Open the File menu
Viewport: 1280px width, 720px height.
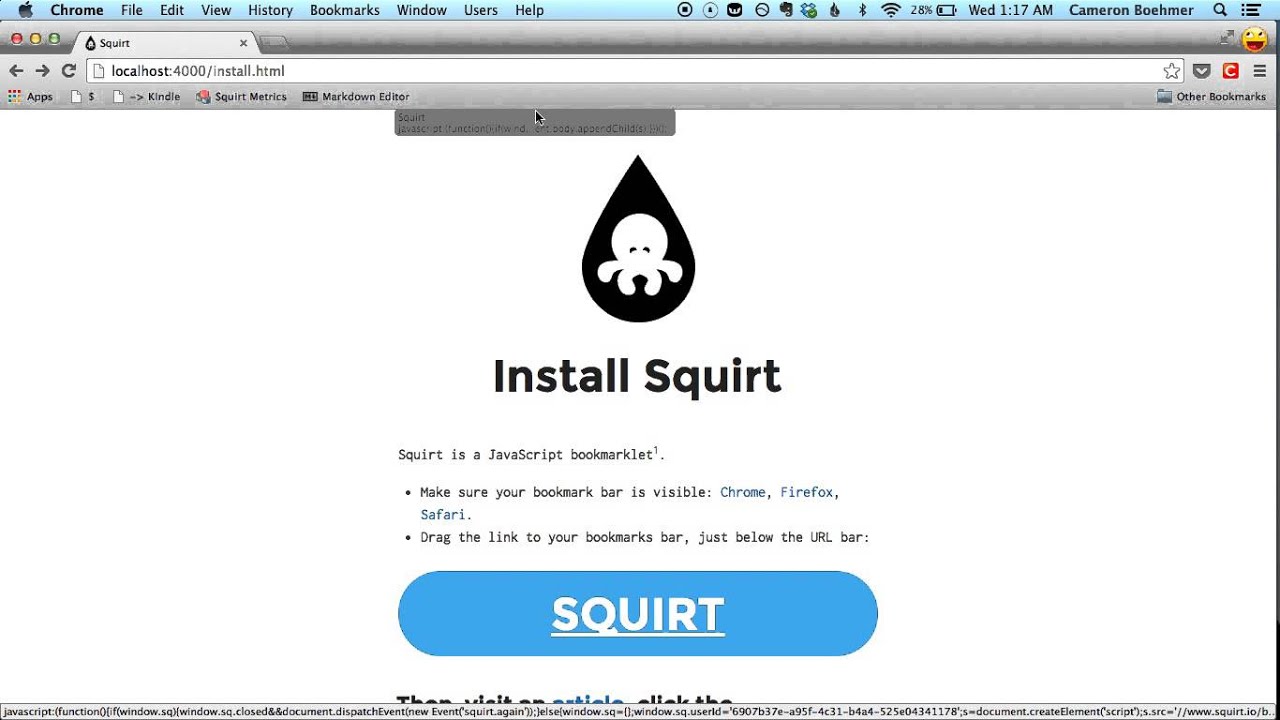click(x=131, y=10)
